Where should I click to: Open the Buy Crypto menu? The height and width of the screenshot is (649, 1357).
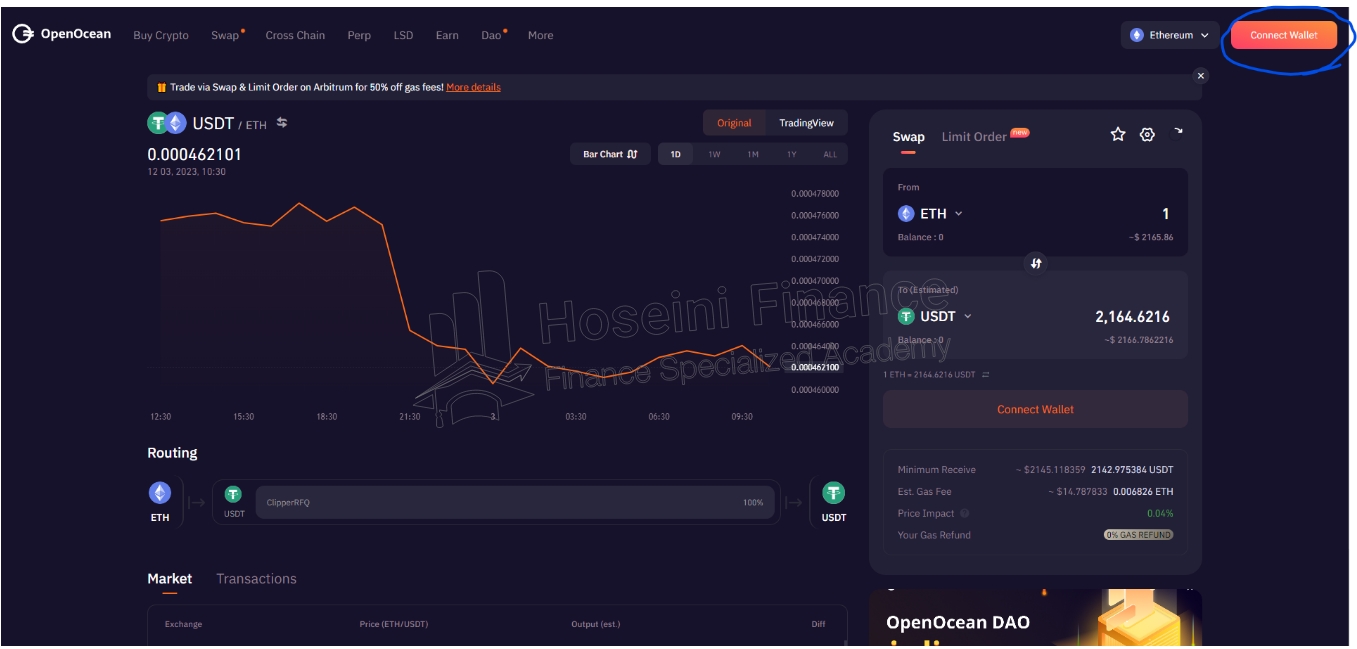pos(161,35)
